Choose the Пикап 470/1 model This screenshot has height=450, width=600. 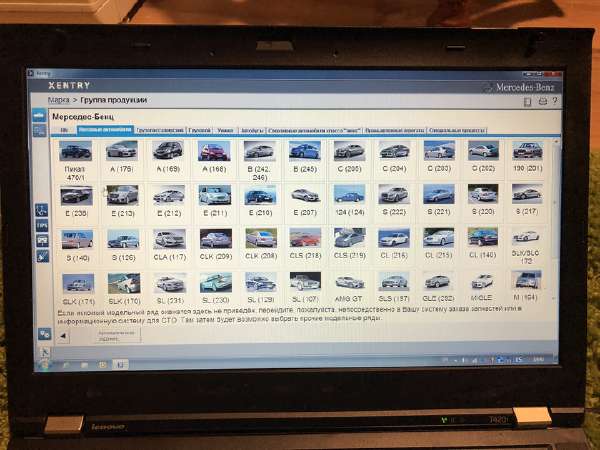click(x=75, y=160)
